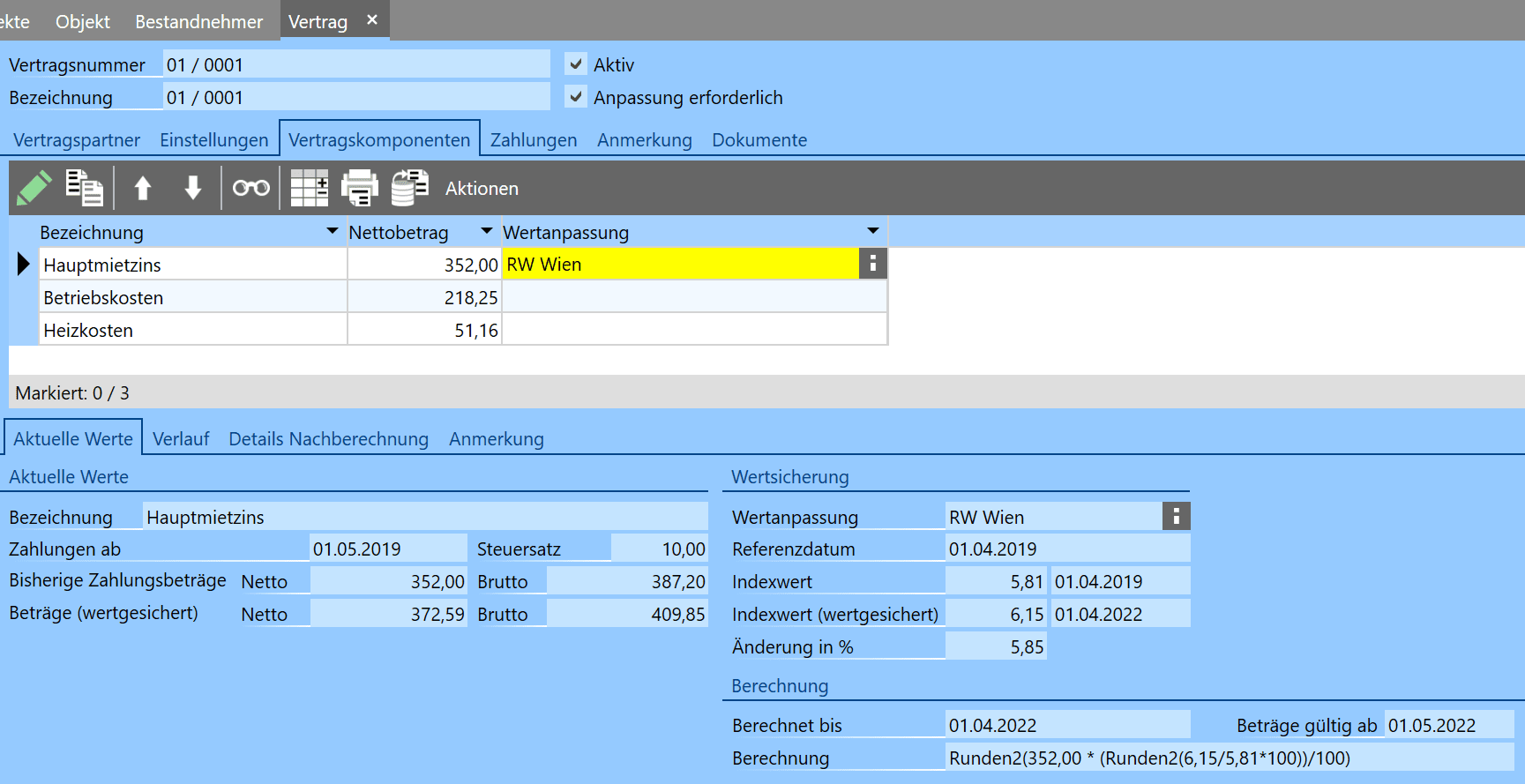Click the three-dot button in the yellow RW Wien cell
Viewport: 1525px width, 784px height.
click(x=872, y=264)
